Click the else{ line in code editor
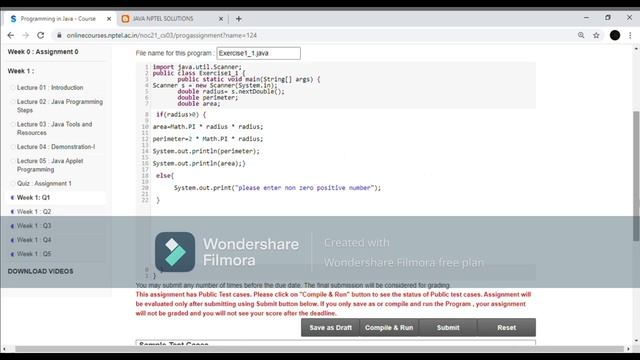640x360 pixels. pos(165,176)
